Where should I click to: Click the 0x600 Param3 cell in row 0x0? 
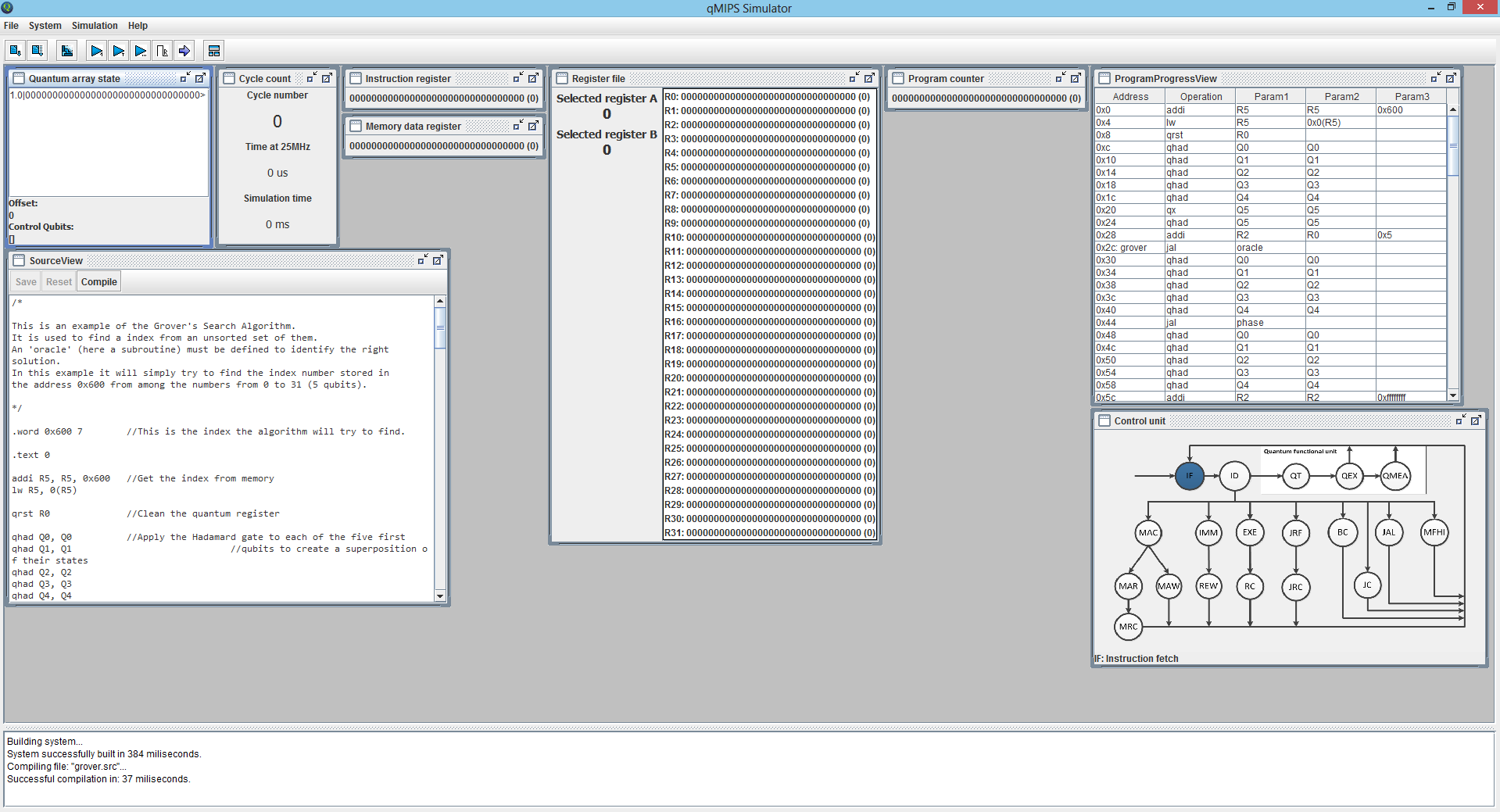[x=1411, y=110]
